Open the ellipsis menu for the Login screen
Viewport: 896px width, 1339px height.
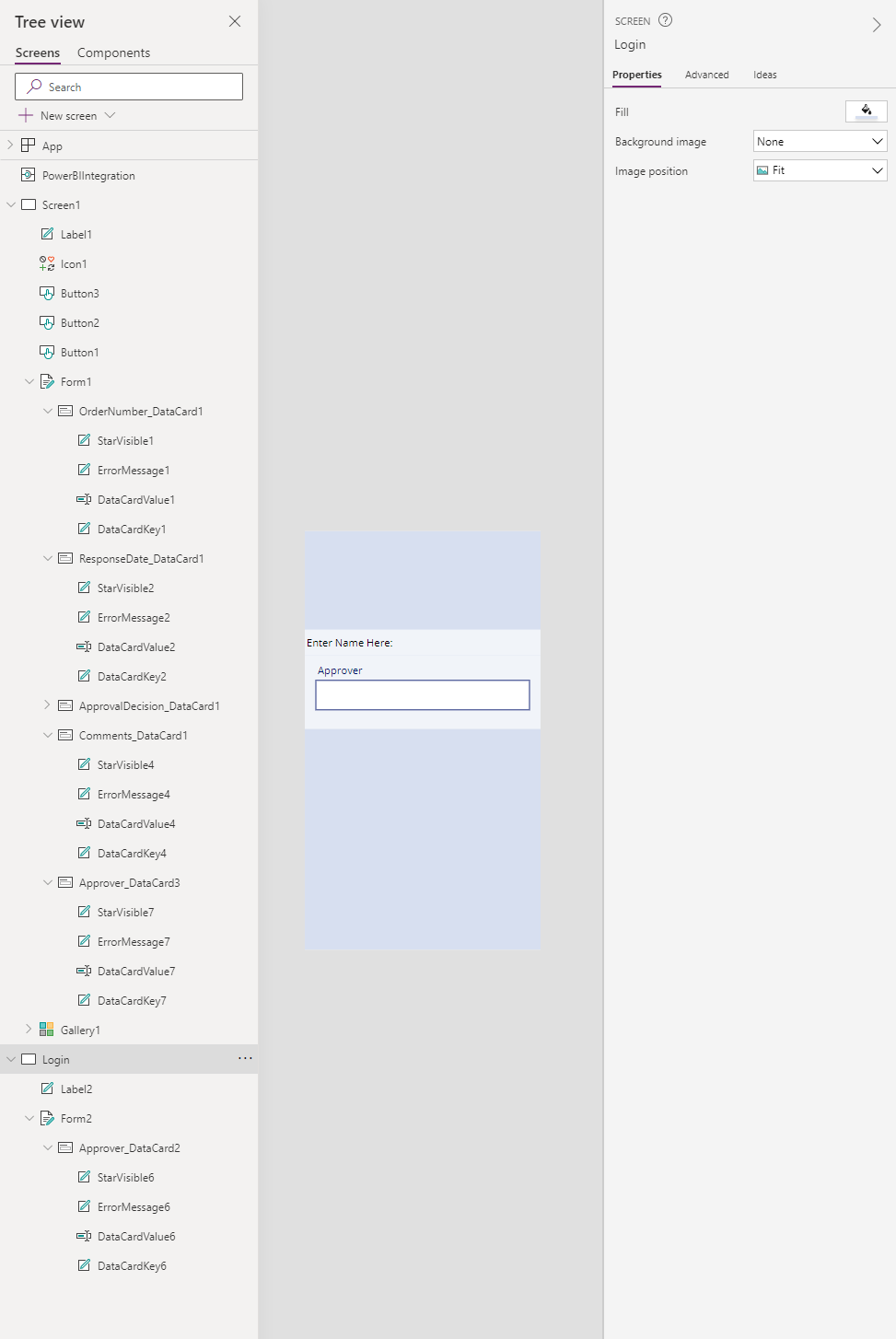click(x=245, y=1058)
